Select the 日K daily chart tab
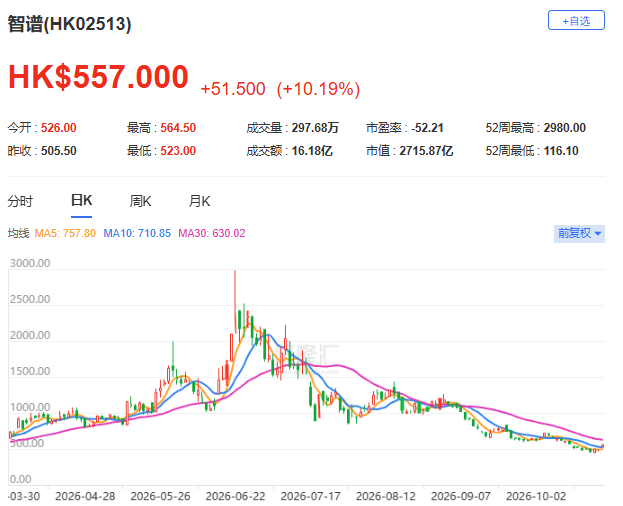 point(81,201)
